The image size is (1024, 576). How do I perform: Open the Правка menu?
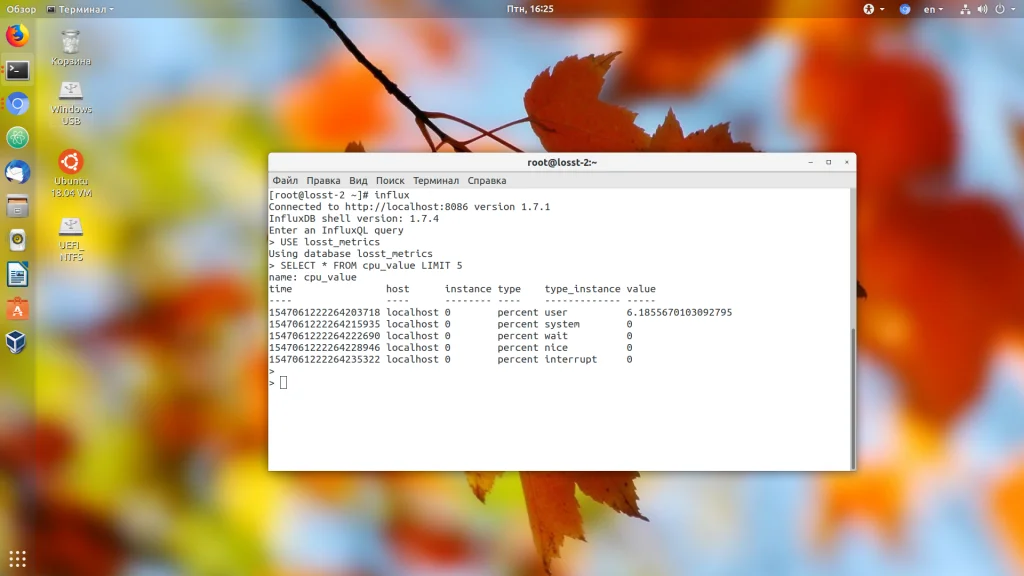(323, 180)
